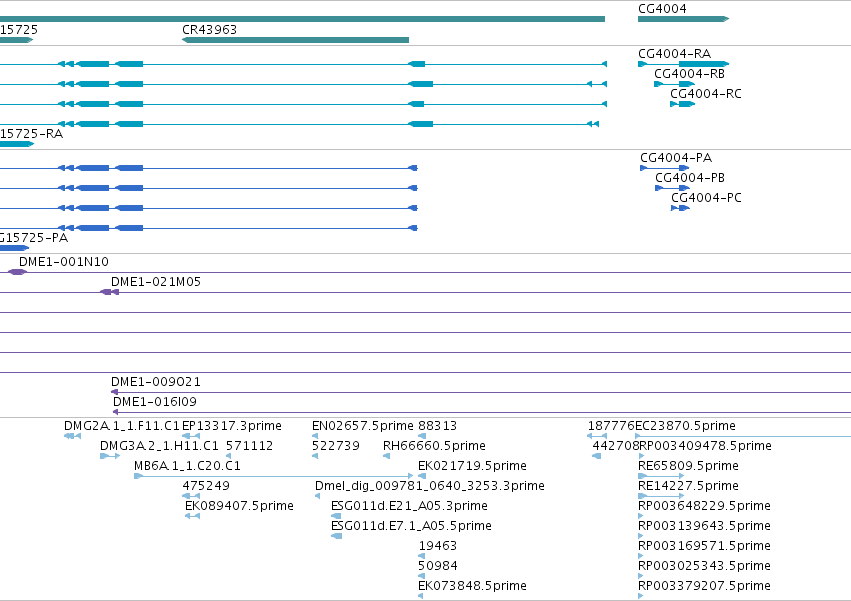
Task: Select the RP003379207.5prime feature
Action: [x=641, y=596]
